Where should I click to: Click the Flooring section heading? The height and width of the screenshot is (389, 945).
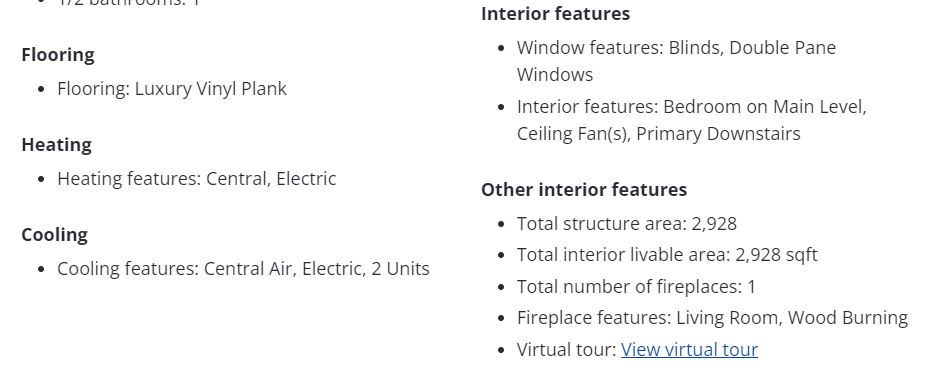[58, 55]
